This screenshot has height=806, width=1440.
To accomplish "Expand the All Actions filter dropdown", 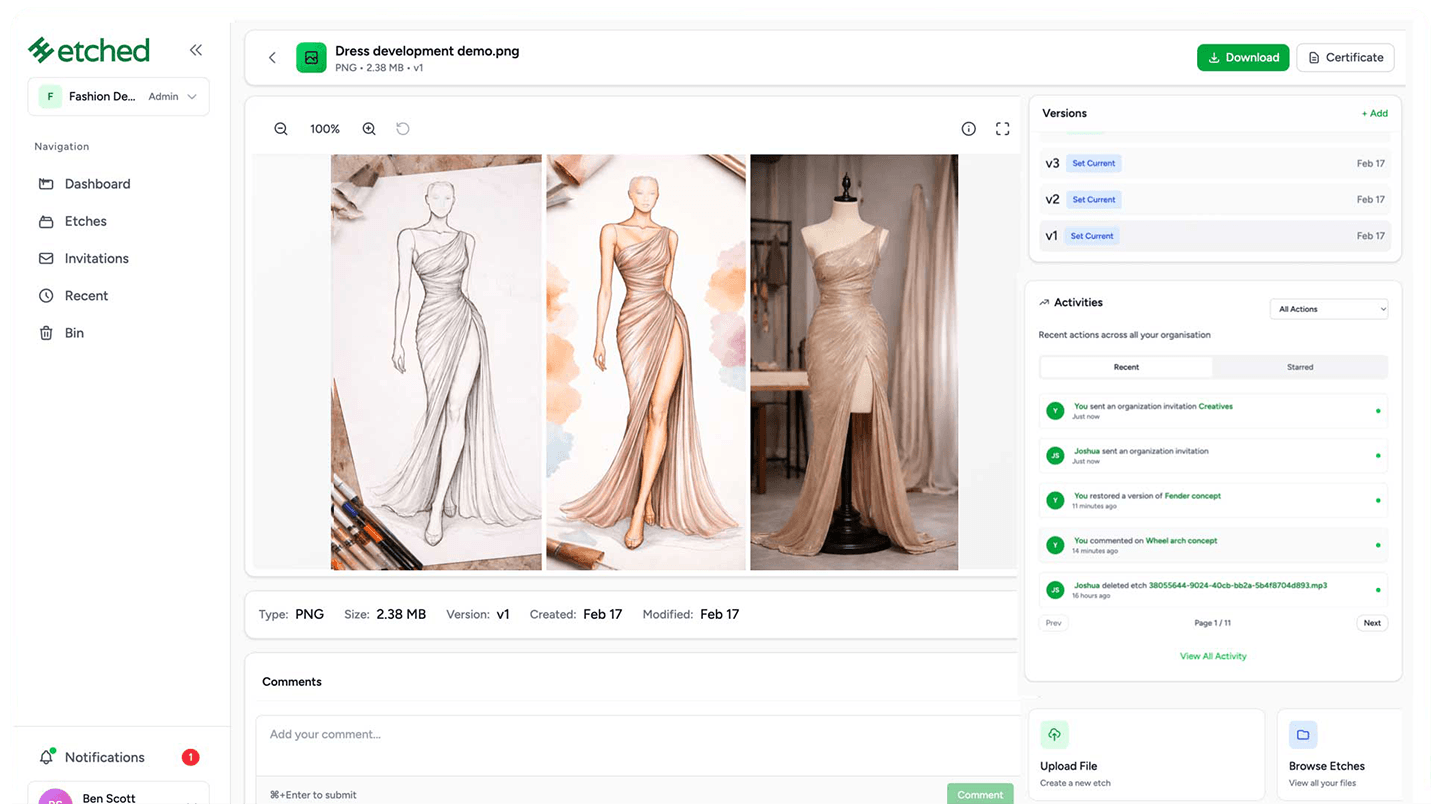I will click(x=1329, y=309).
